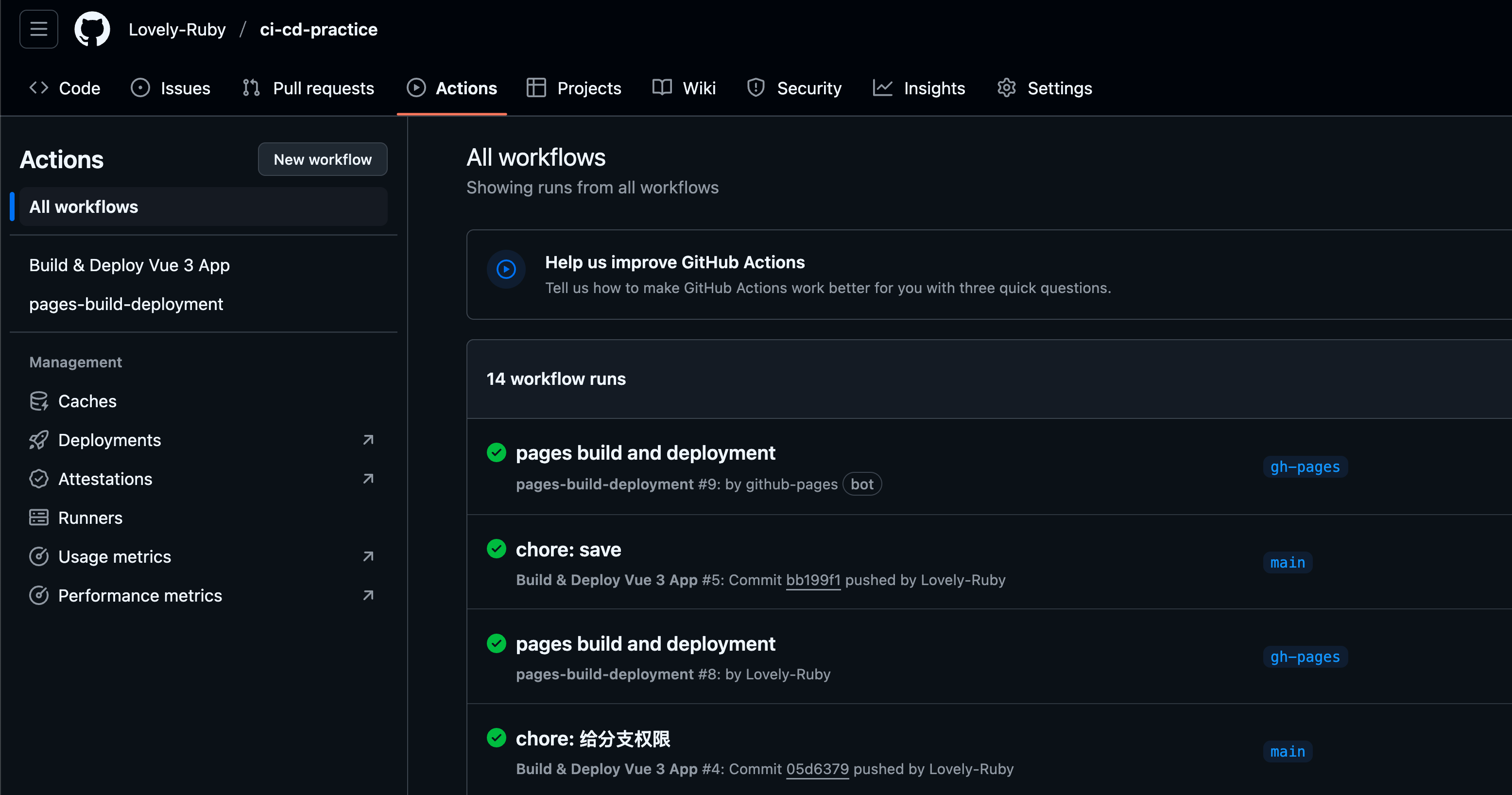Open the Lovely-Ruby owner link

177,29
